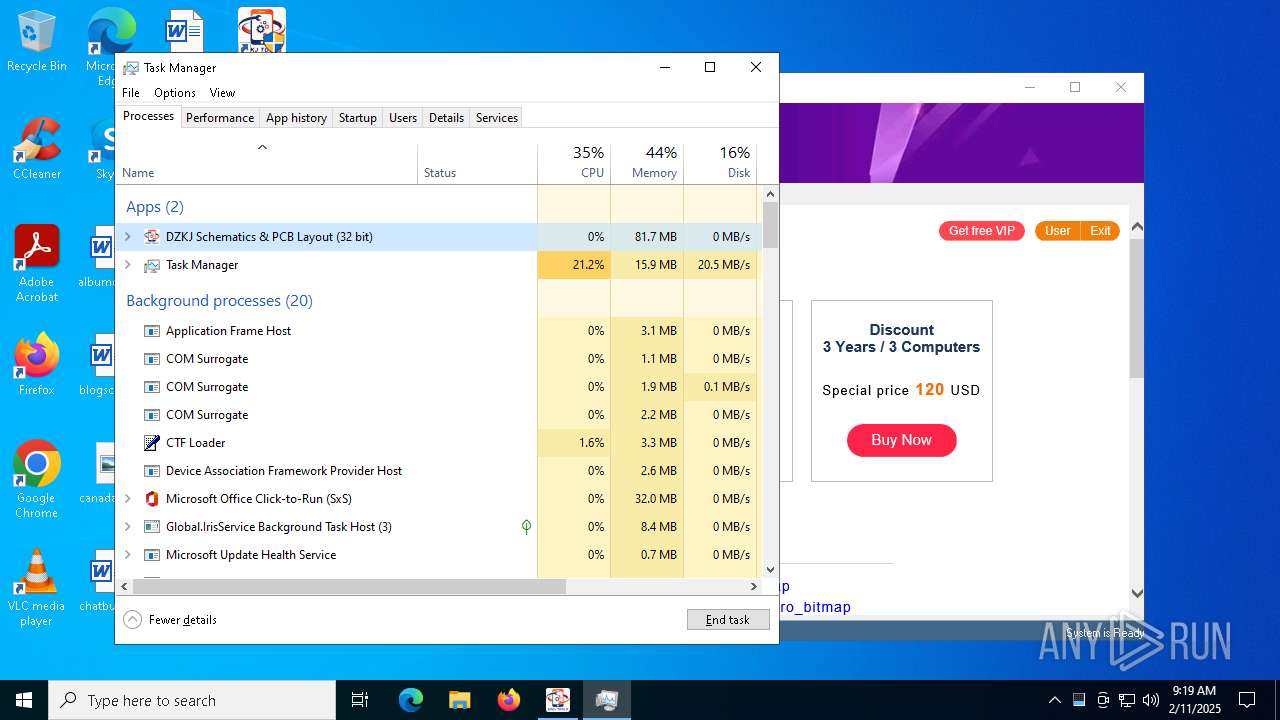Switch to the App history tab

click(x=296, y=118)
